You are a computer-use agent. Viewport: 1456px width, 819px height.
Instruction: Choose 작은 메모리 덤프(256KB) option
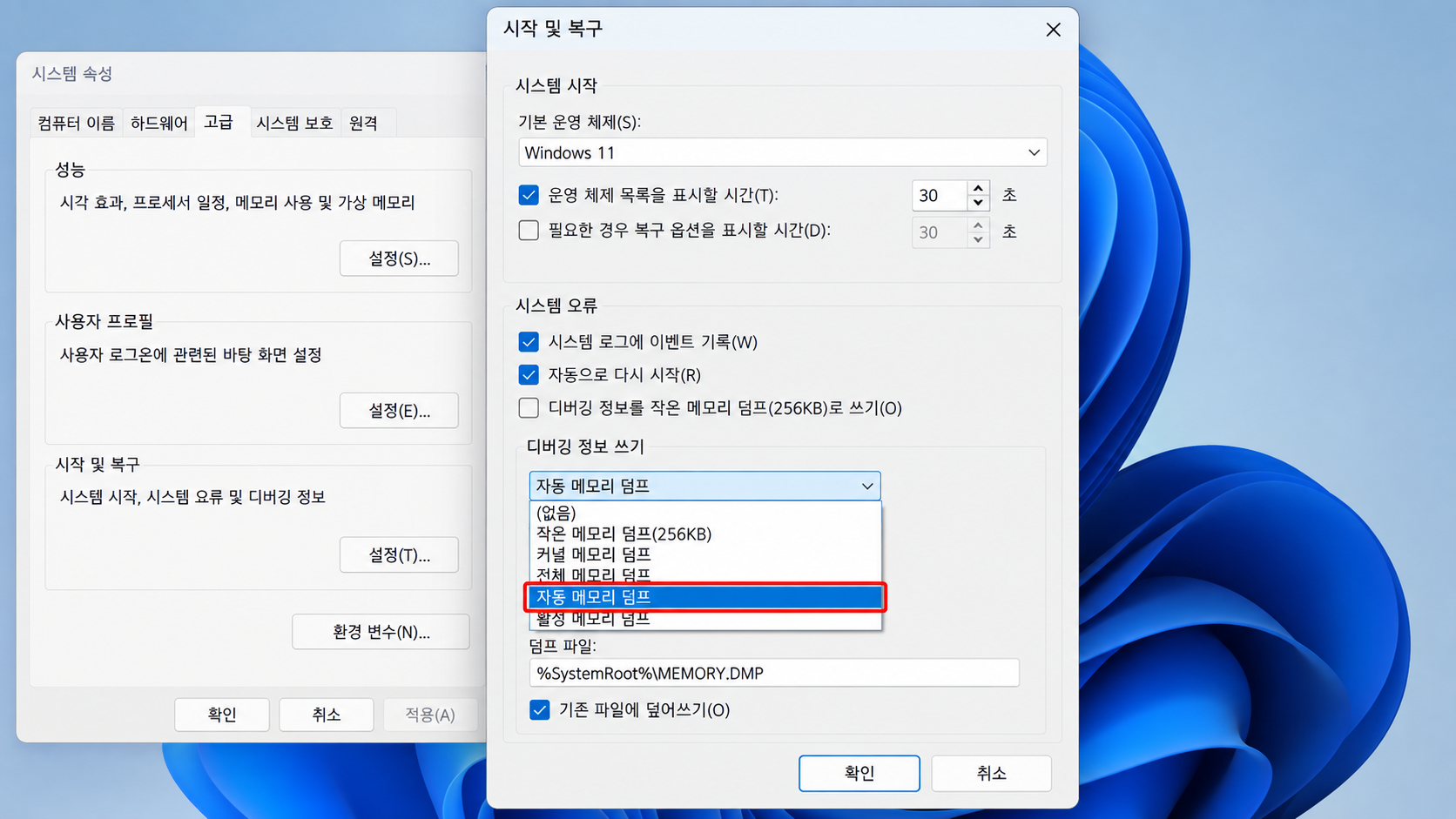[x=705, y=534]
